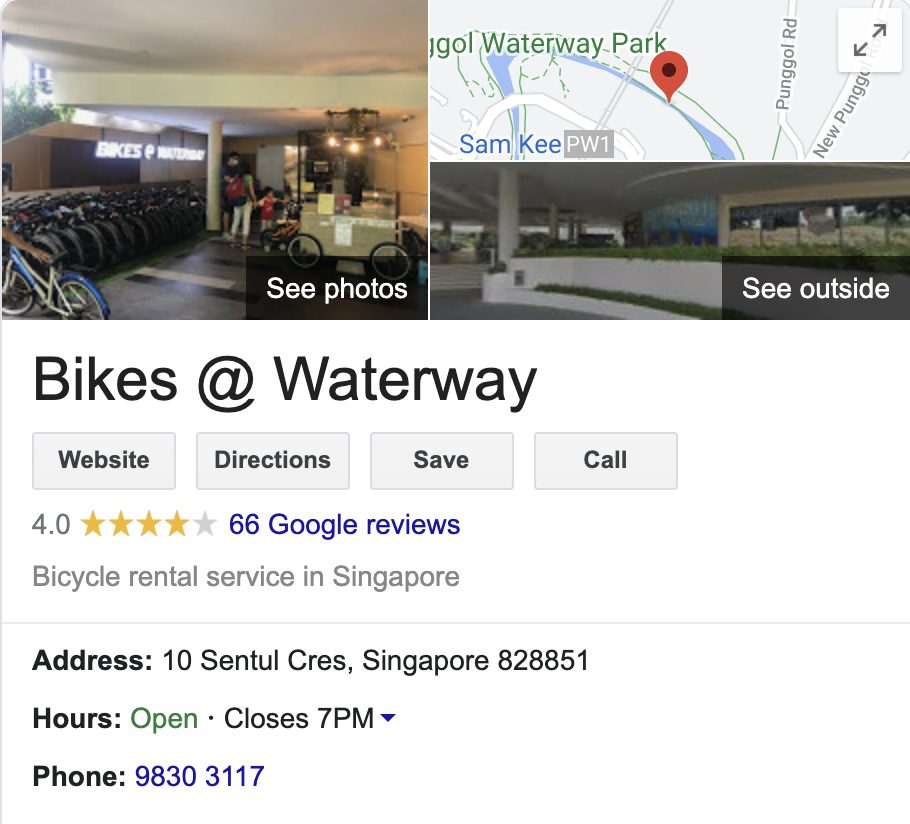The height and width of the screenshot is (824, 910).
Task: Open the Website button
Action: (104, 461)
